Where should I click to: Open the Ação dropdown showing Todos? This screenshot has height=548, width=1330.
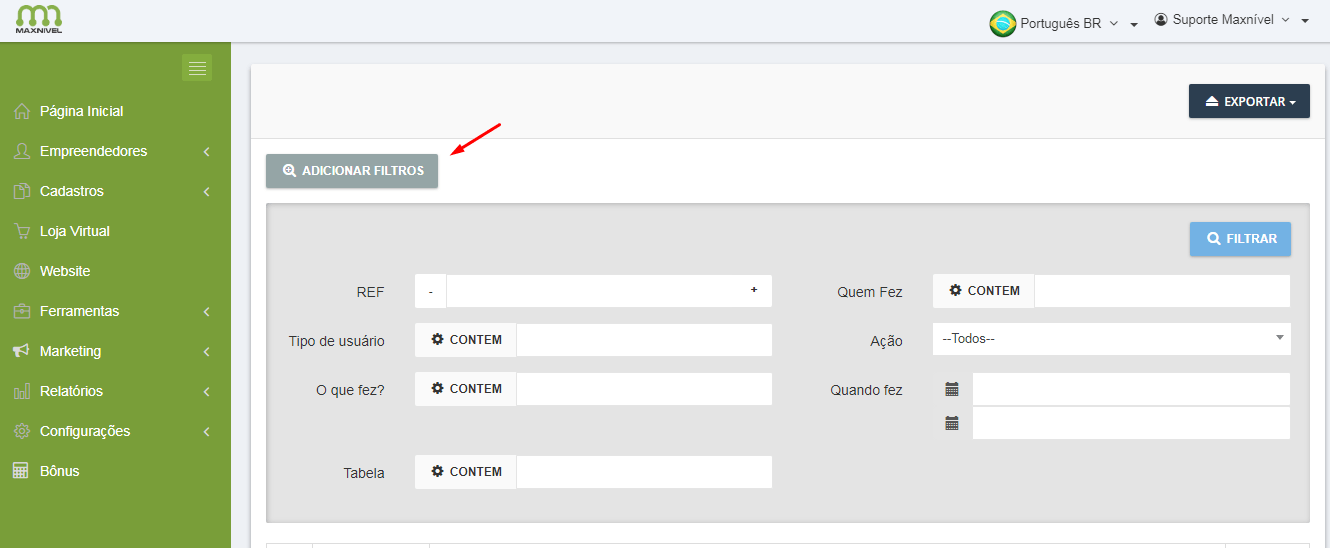coord(1111,339)
